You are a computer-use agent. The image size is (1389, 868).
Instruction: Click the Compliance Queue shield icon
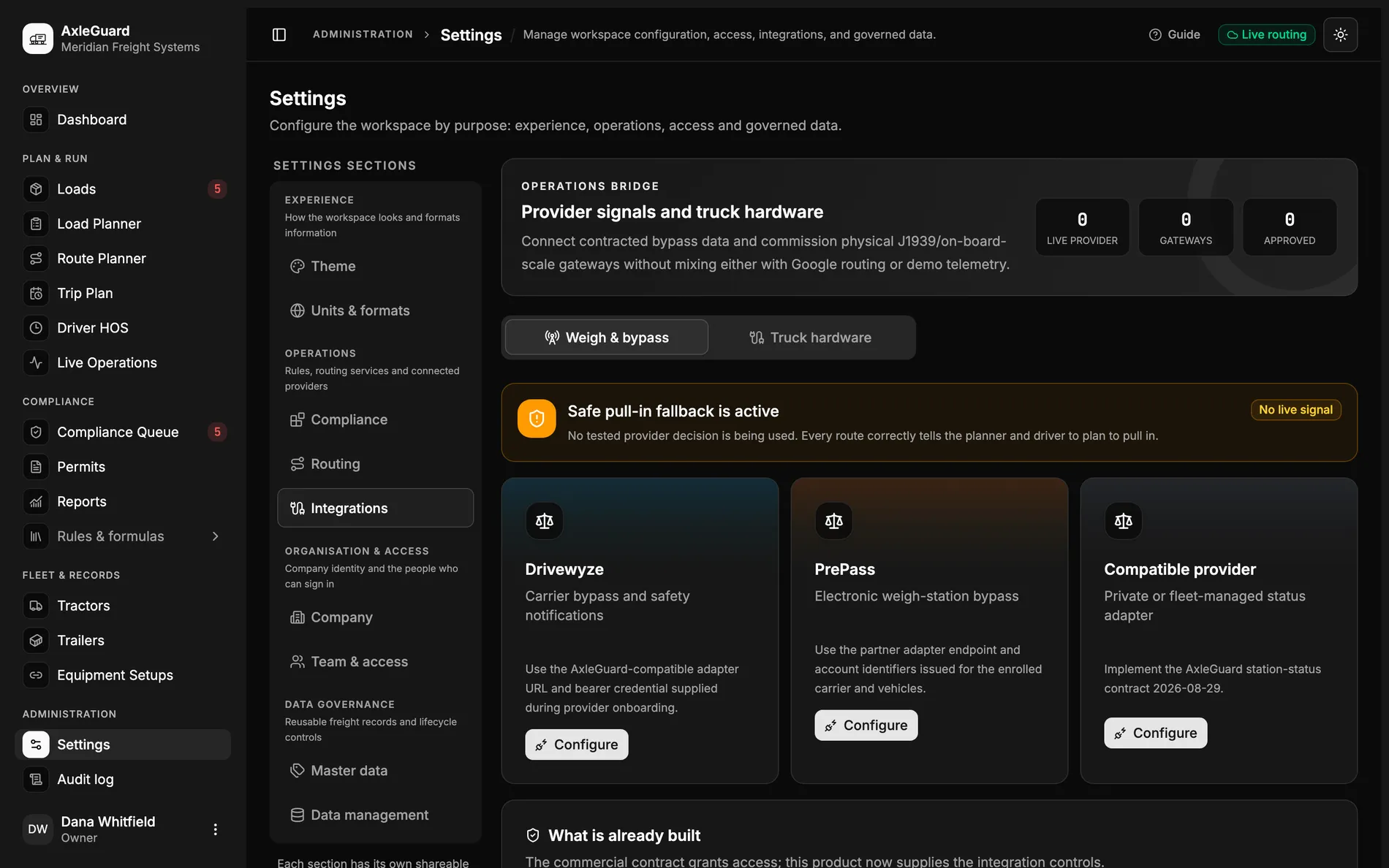36,432
